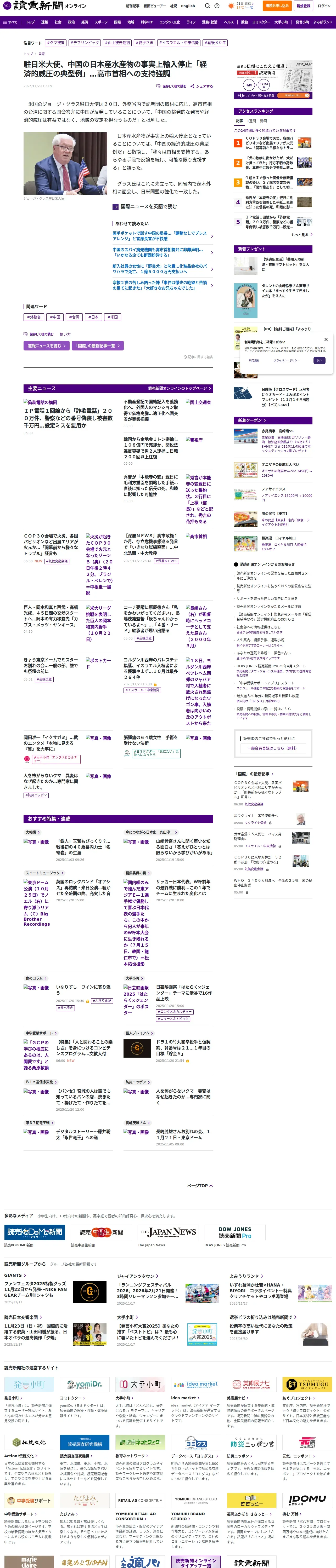Click the Yomiuri Shimbun Online logo

click(x=44, y=5)
